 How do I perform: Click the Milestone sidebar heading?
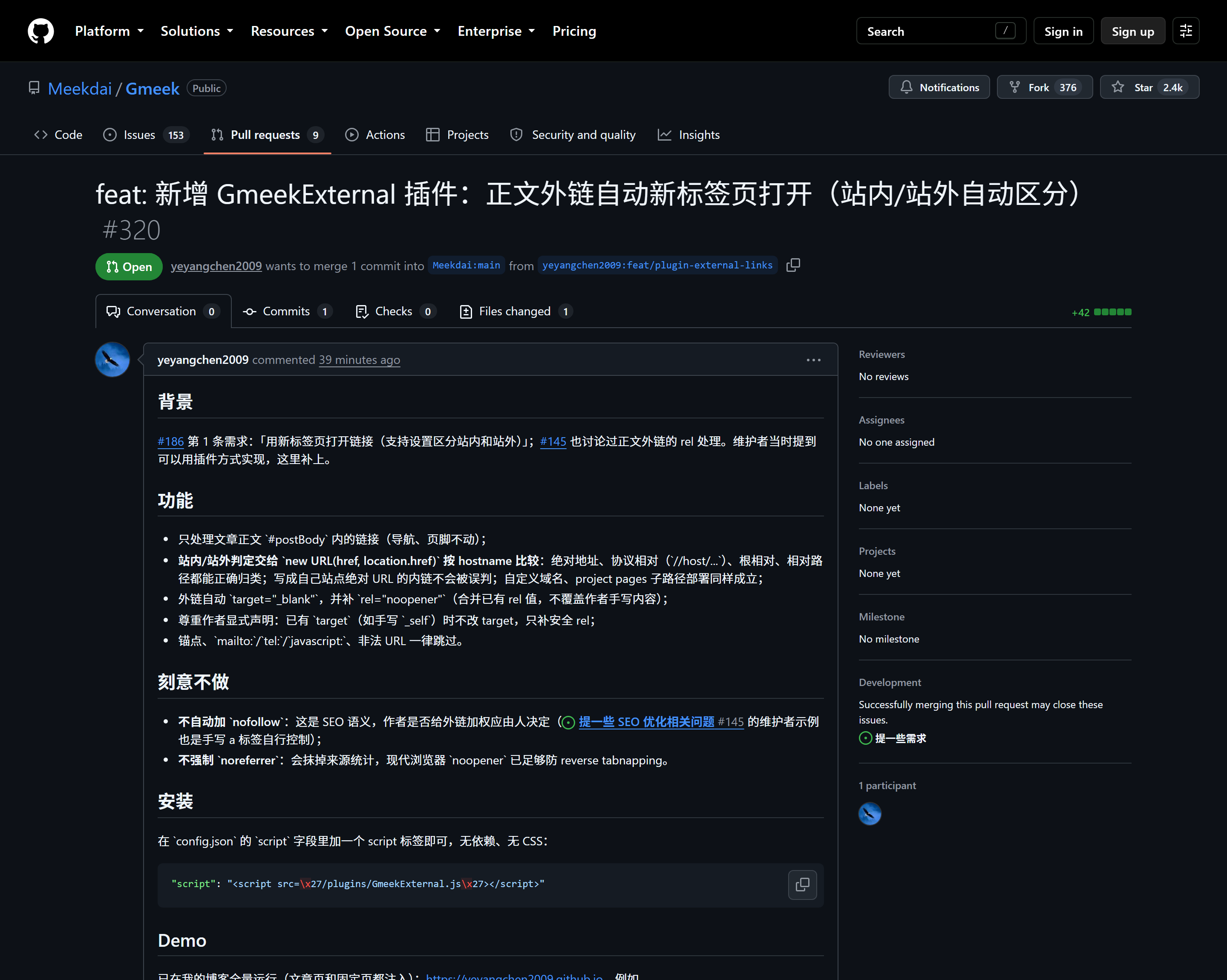[x=881, y=617]
